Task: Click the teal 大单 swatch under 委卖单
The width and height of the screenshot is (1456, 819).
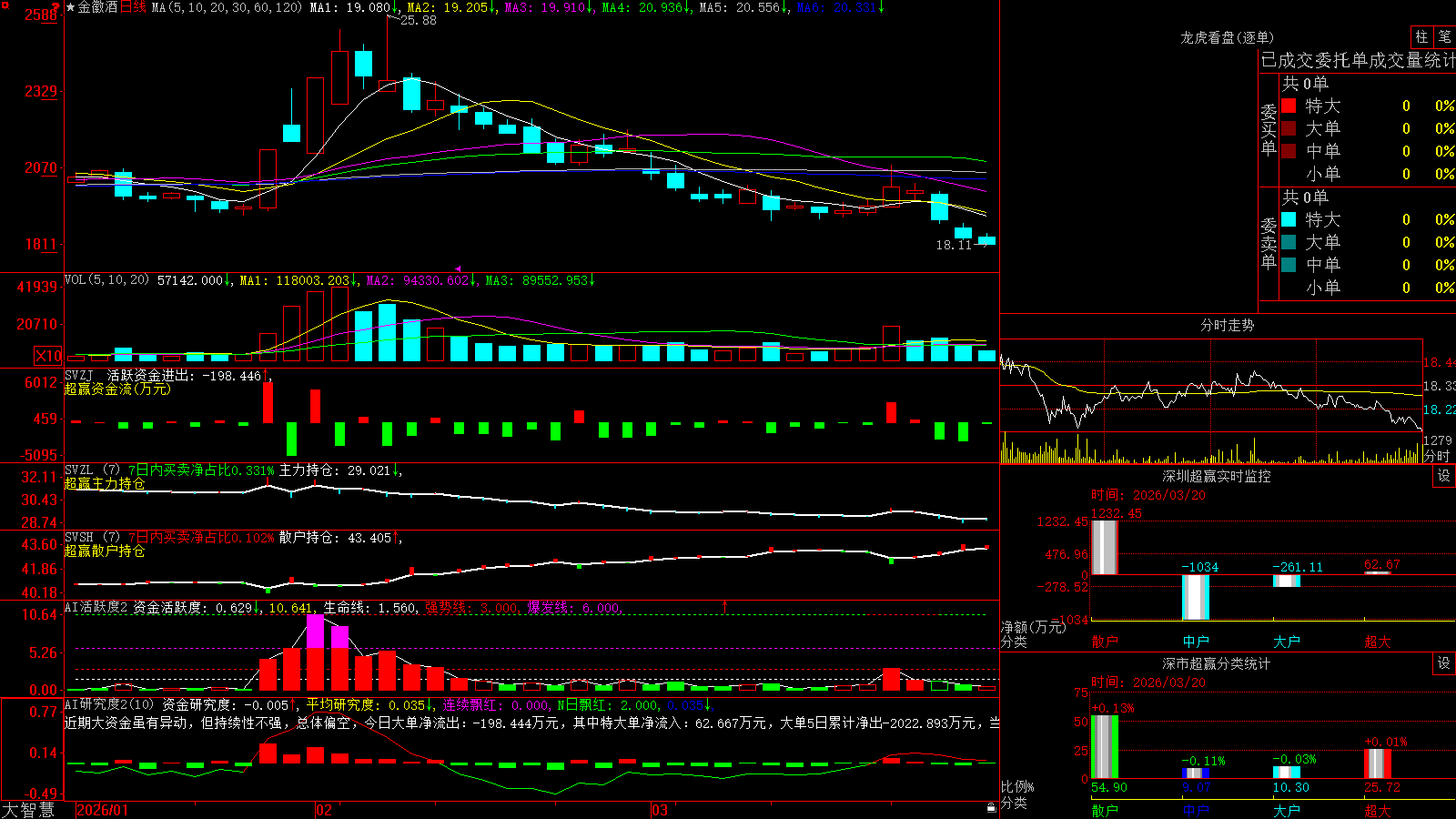Action: (1289, 242)
